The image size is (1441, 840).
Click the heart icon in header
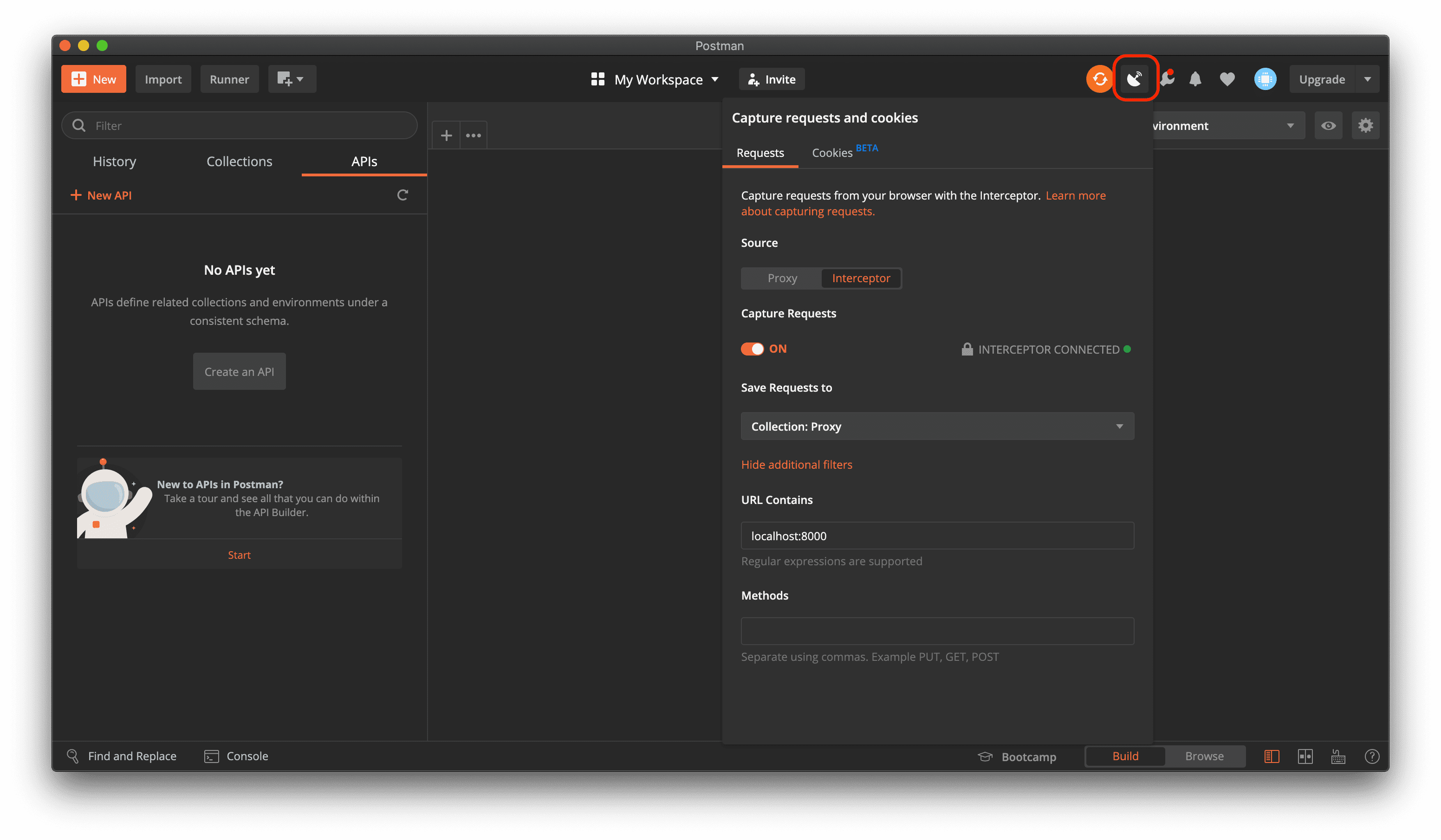tap(1227, 79)
